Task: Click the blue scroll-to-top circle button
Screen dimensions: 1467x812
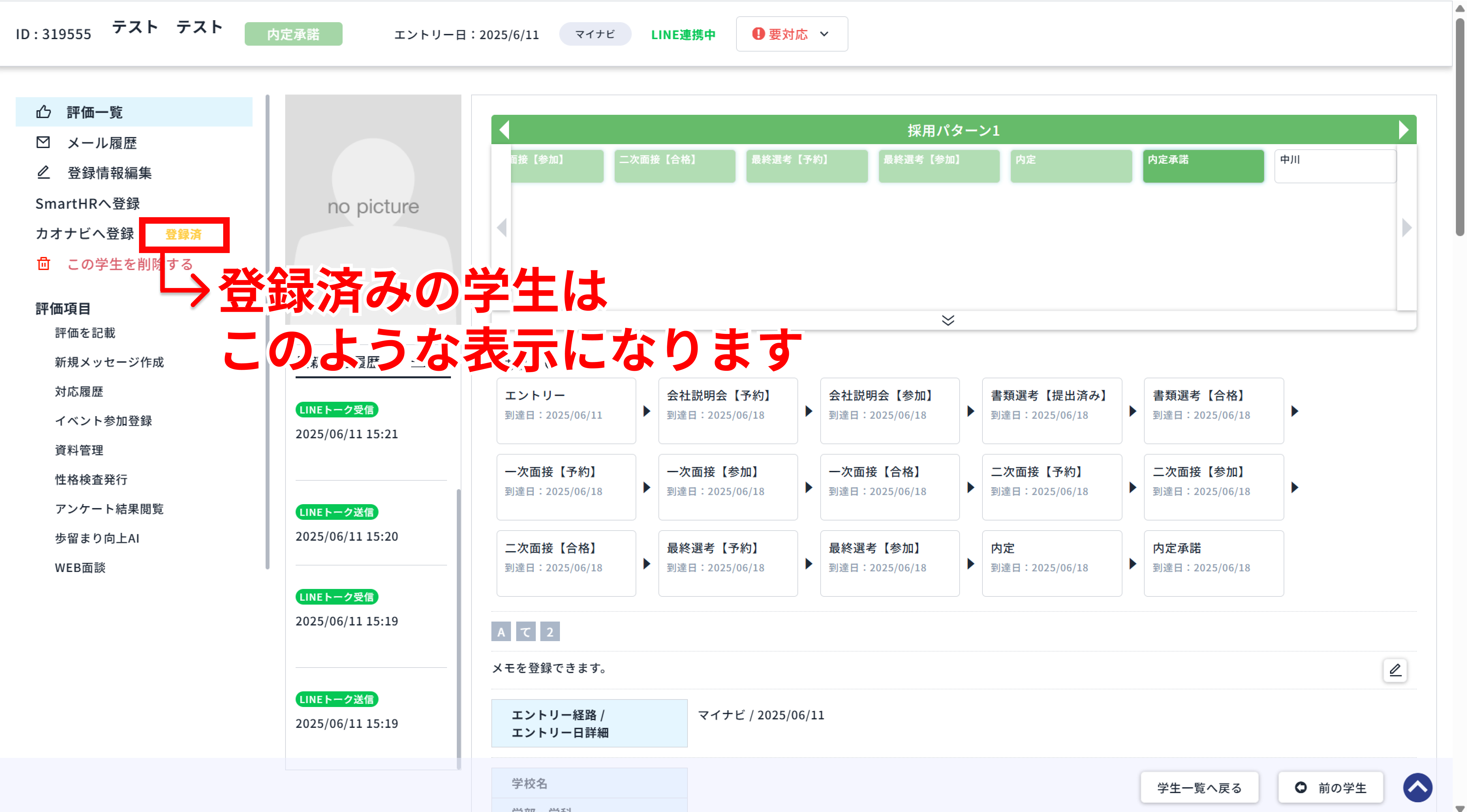Action: pos(1418,788)
